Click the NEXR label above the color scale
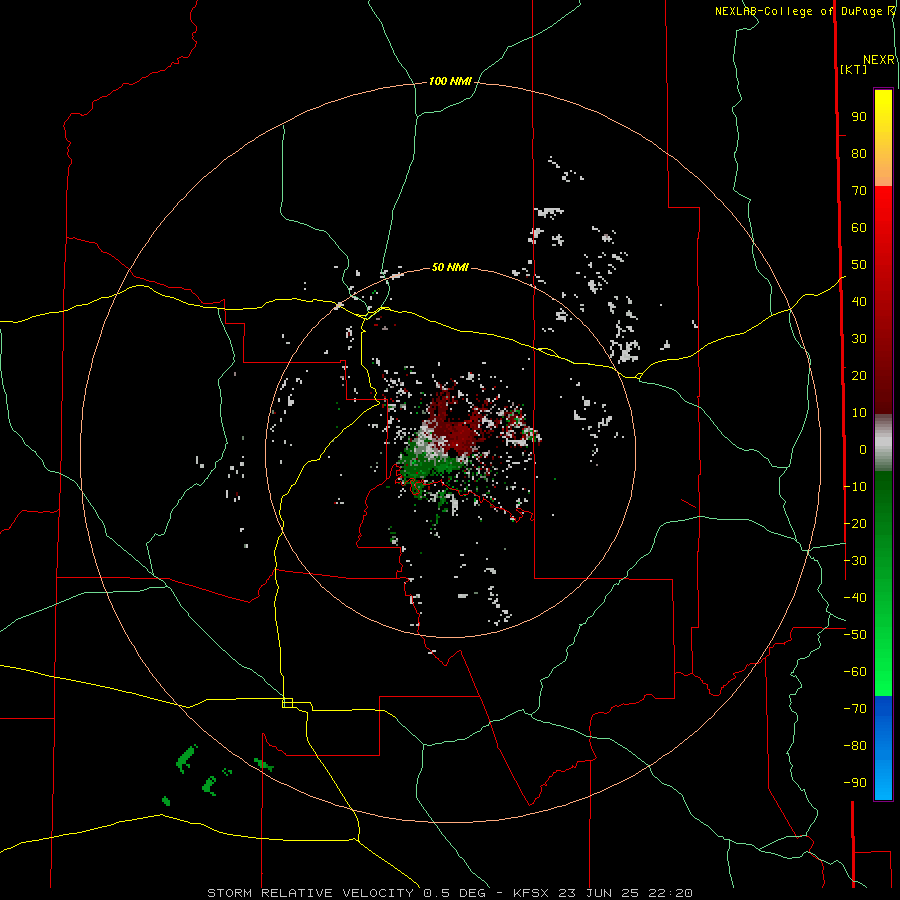 point(878,60)
